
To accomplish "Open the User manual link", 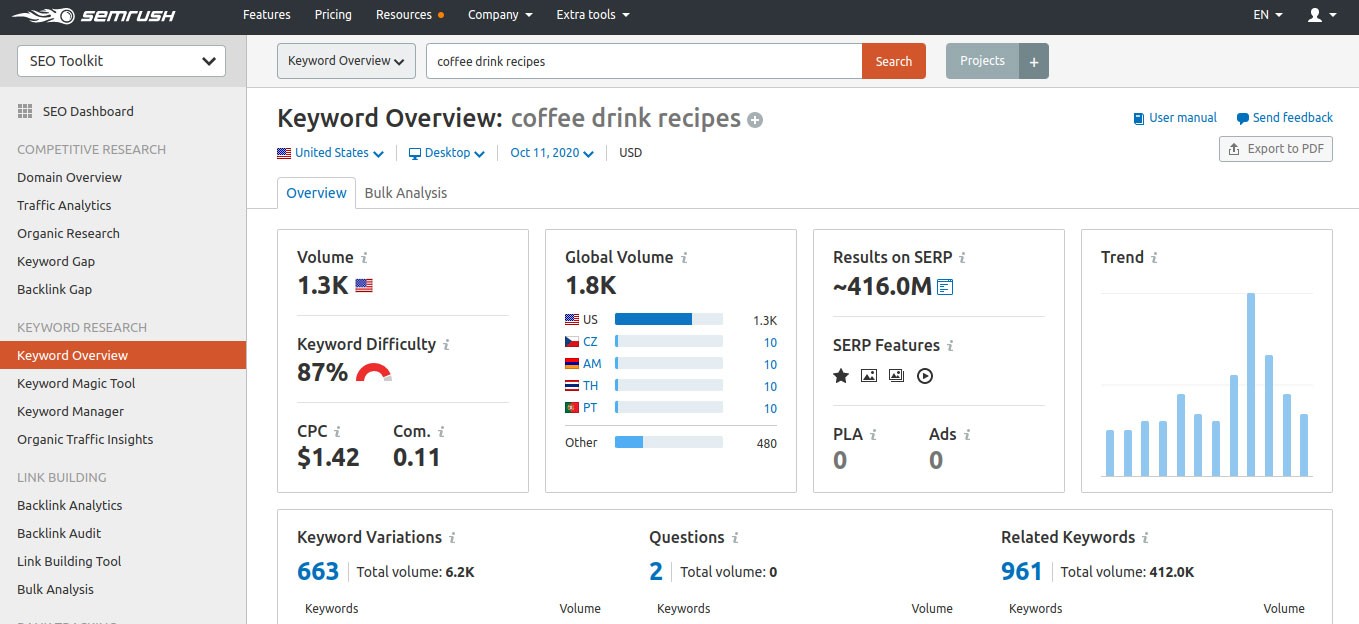I will pos(1175,118).
